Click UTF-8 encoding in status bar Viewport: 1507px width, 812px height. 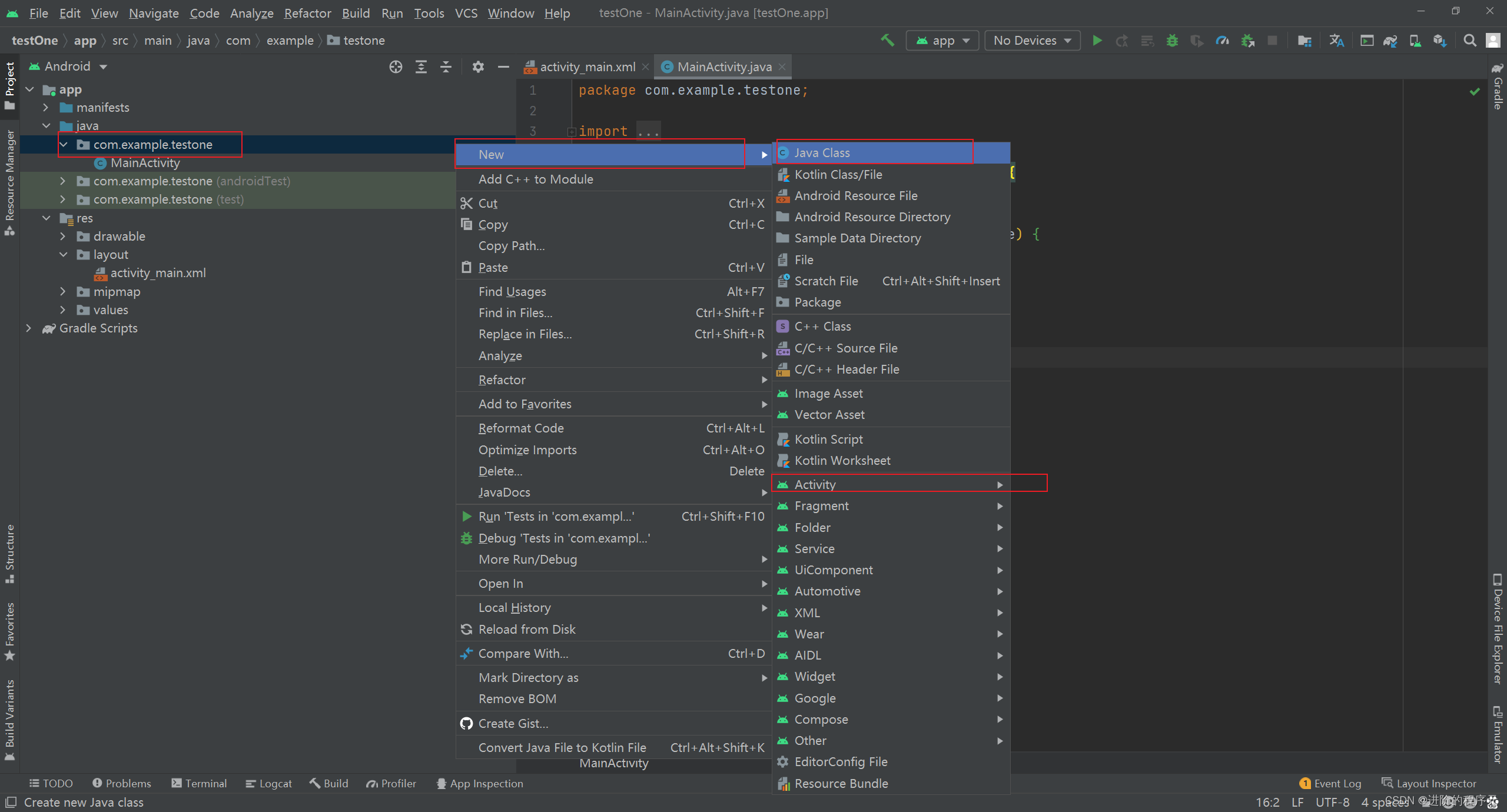[1332, 803]
